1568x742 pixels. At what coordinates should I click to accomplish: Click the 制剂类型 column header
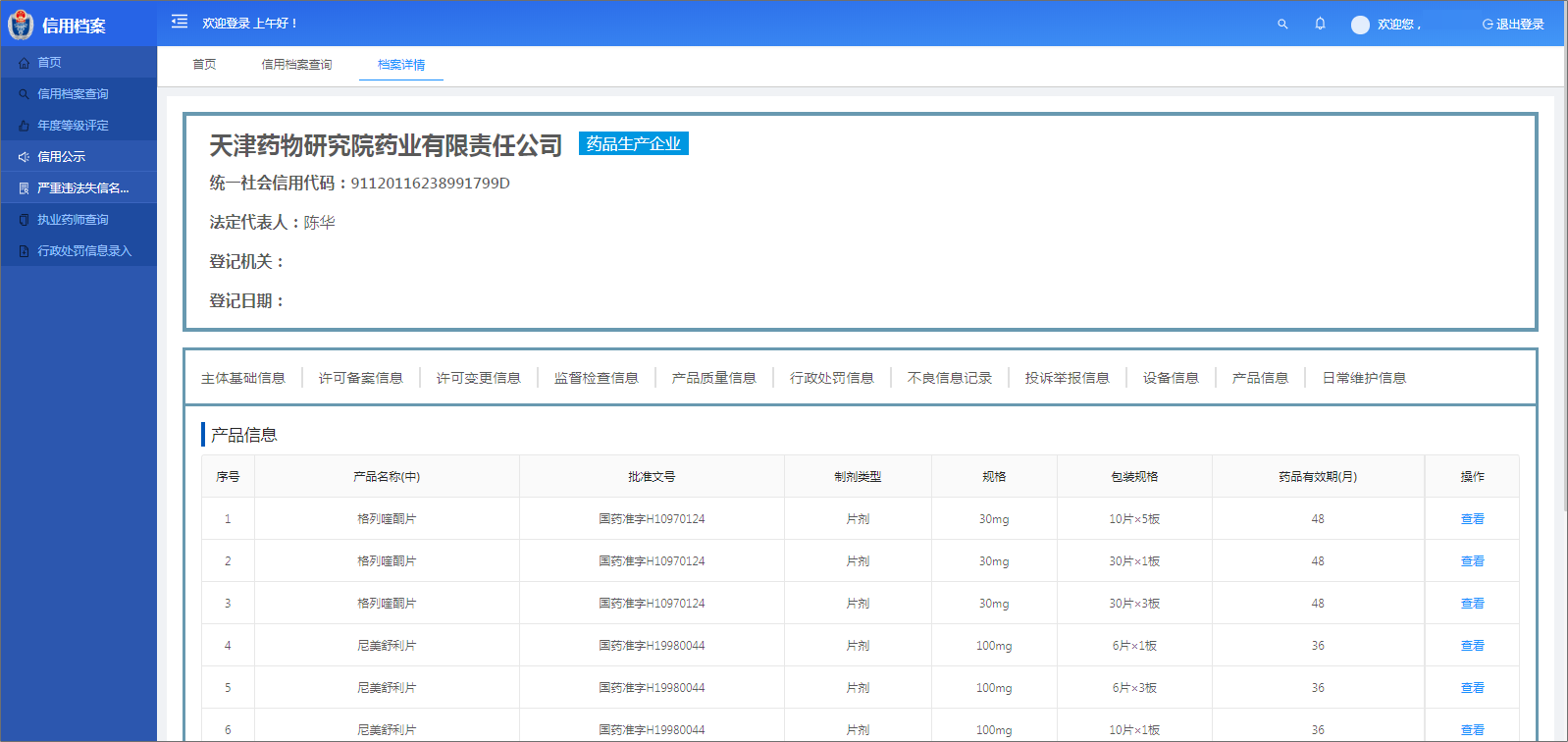click(x=858, y=477)
